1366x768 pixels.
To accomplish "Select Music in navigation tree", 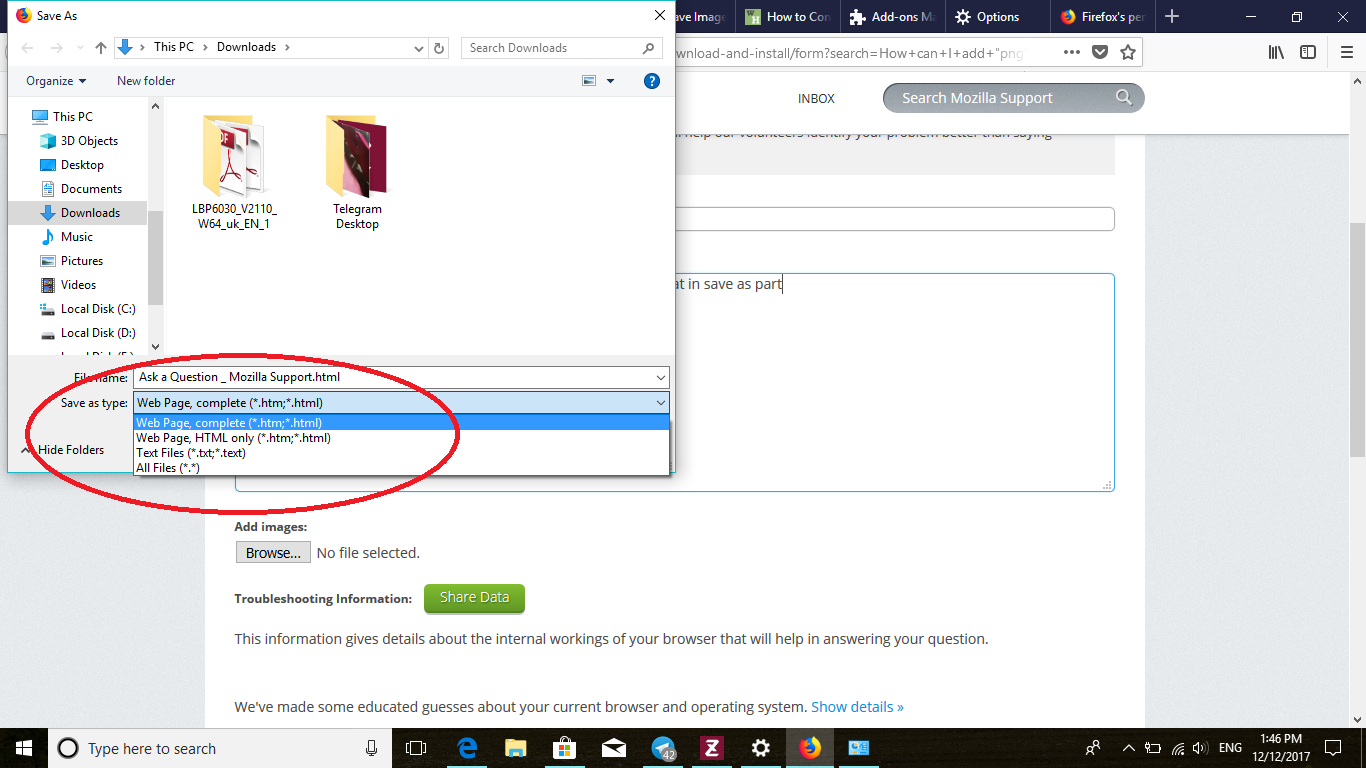I will coord(76,237).
